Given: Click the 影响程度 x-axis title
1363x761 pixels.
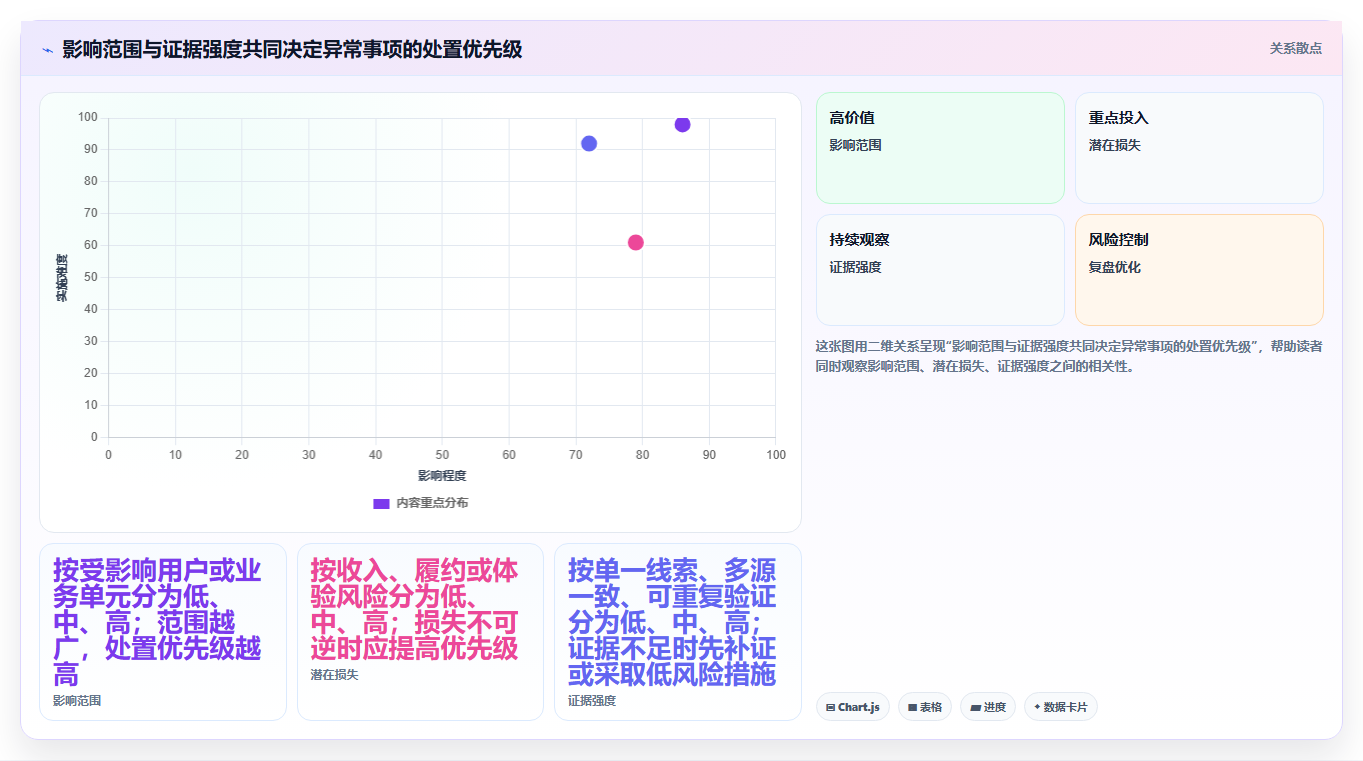Looking at the screenshot, I should (442, 476).
